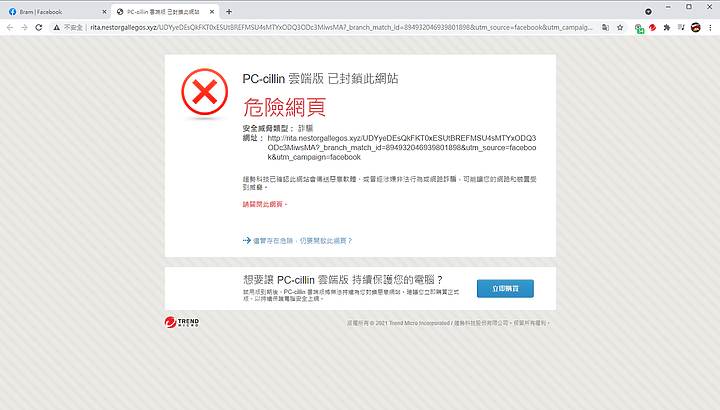Open the Google Translate page icon
Screen dimensions: 720x410
click(605, 28)
